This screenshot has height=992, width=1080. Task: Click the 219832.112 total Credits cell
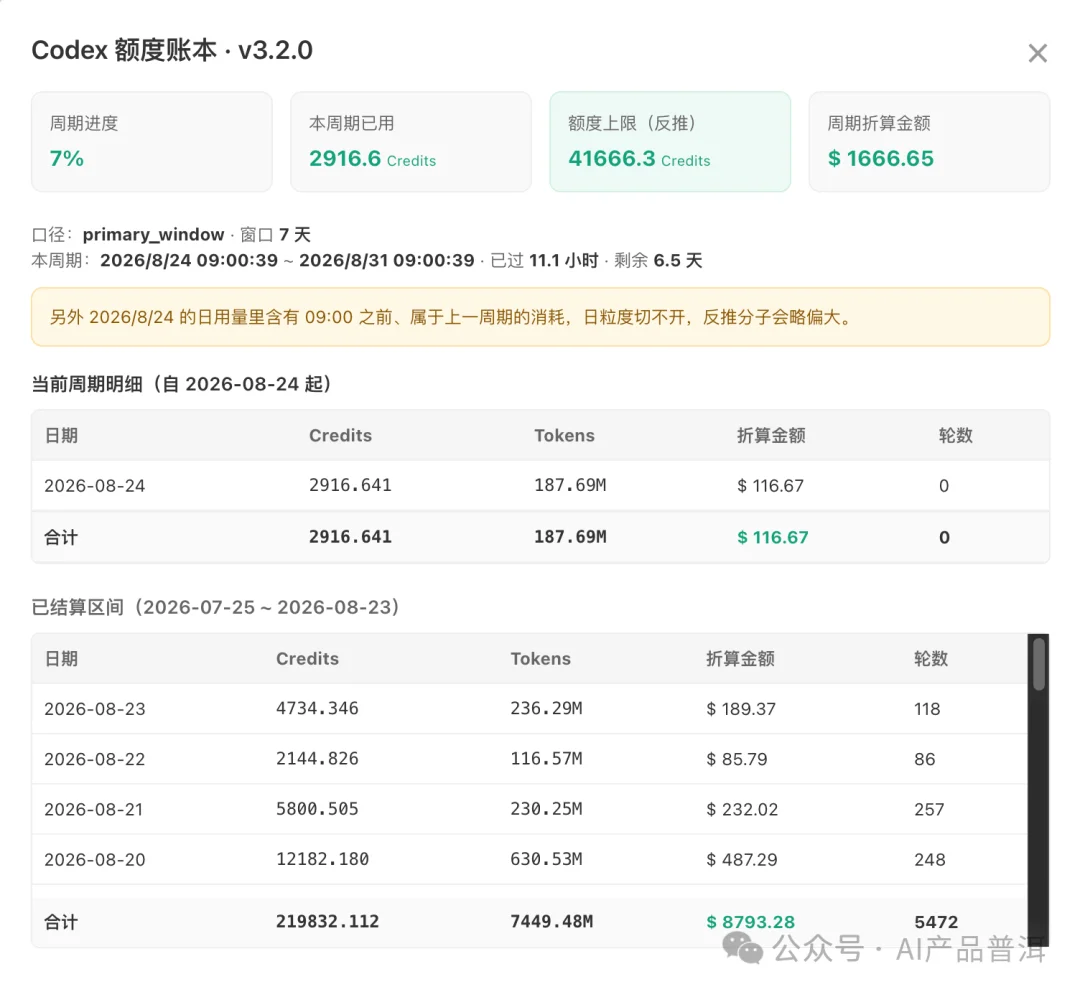327,922
